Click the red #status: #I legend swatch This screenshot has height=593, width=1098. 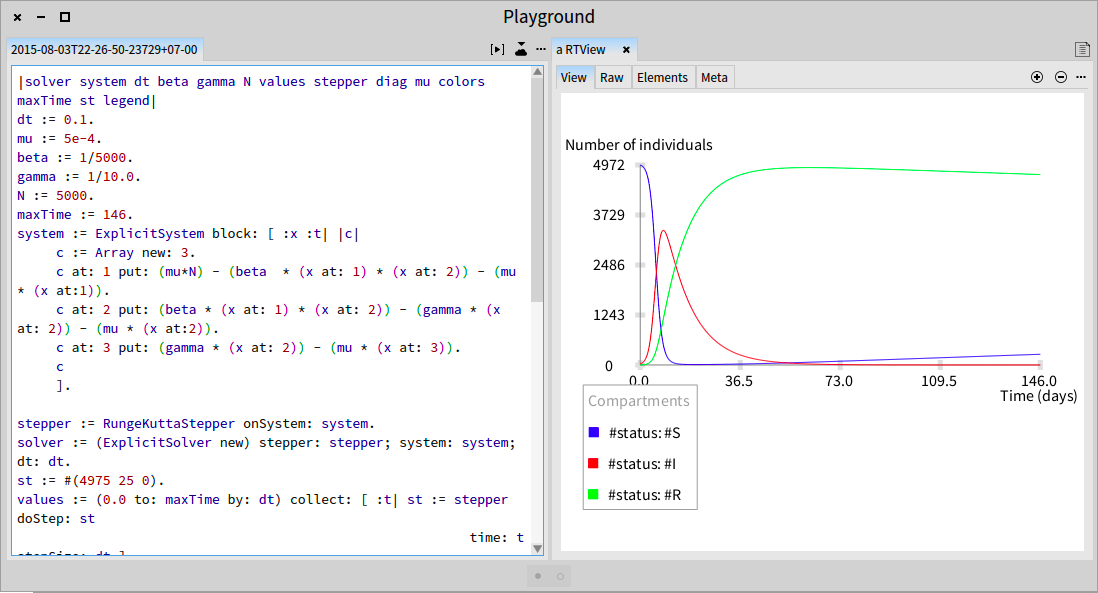[x=594, y=463]
